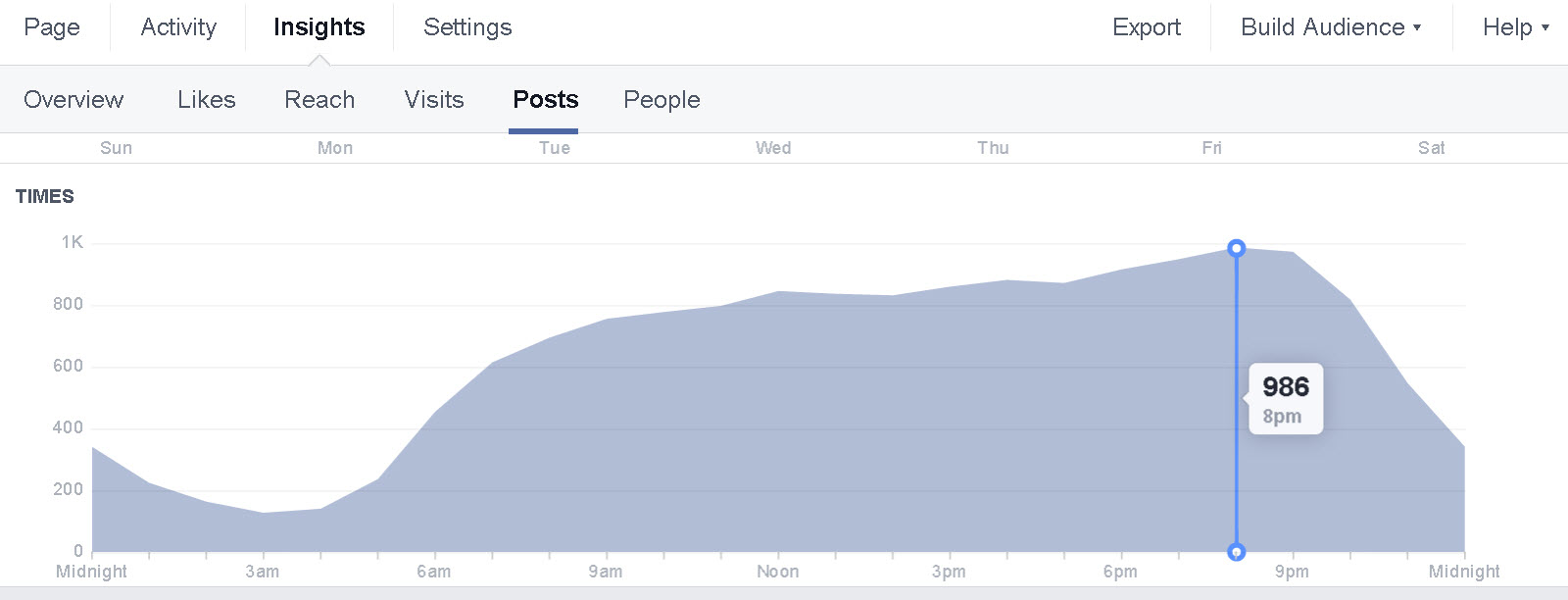Image resolution: width=1568 pixels, height=600 pixels.
Task: Click the 8pm data point marker
Action: click(1236, 248)
